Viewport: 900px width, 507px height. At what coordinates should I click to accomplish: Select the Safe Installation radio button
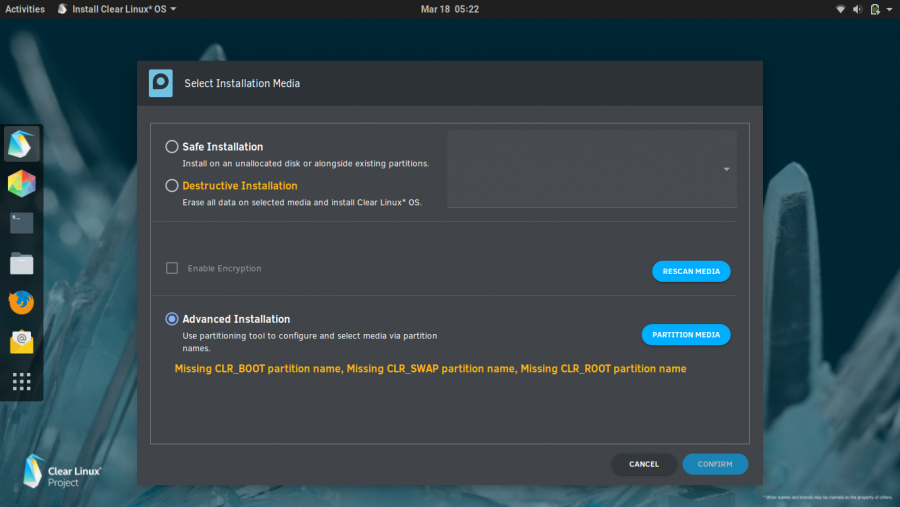click(x=172, y=146)
